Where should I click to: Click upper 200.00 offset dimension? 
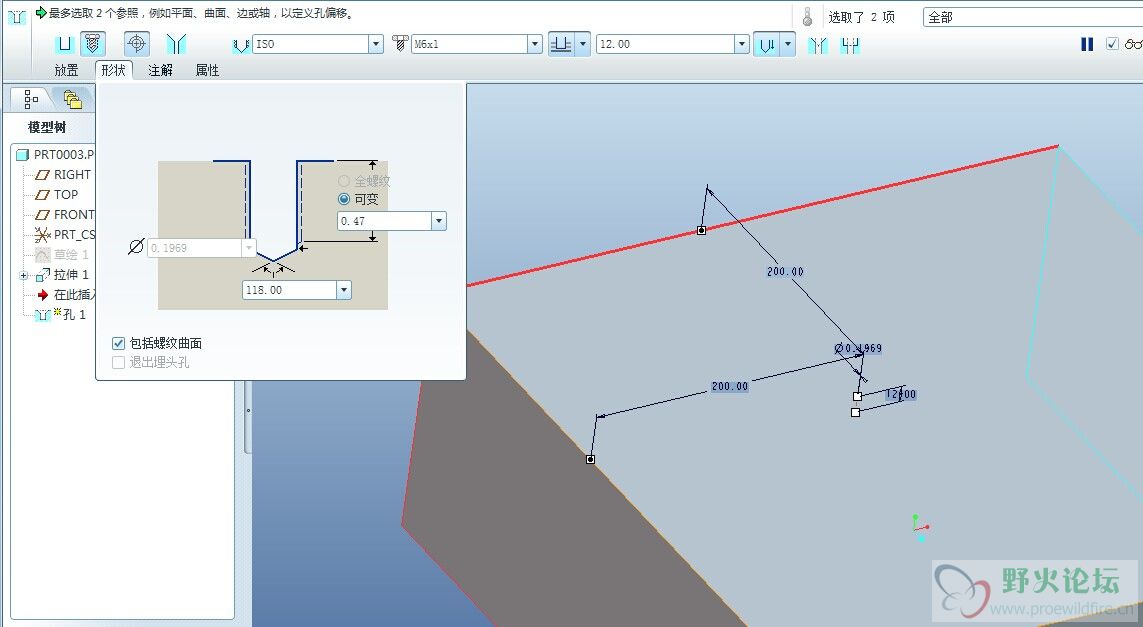tap(785, 271)
